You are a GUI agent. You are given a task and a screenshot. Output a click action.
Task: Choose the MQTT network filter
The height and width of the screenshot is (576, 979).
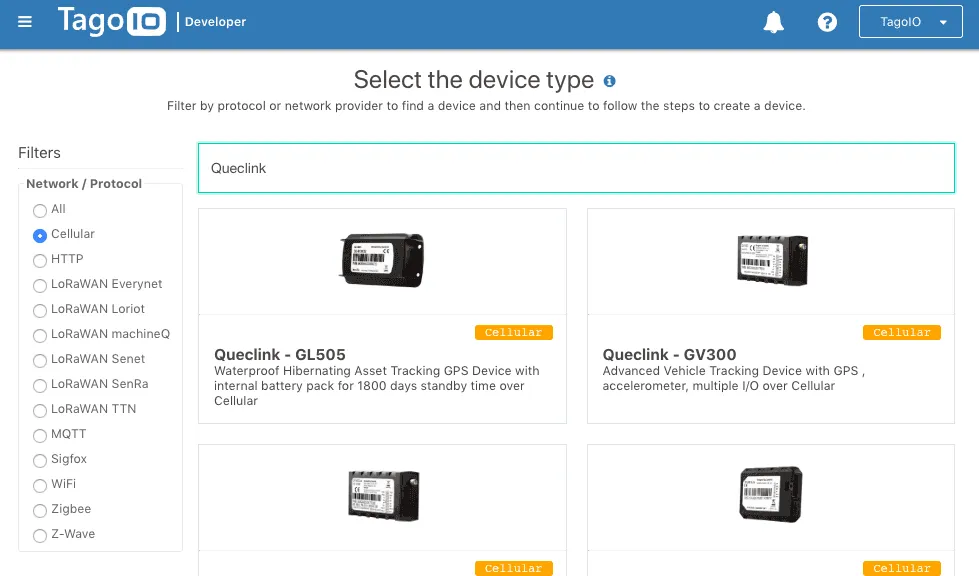[39, 434]
